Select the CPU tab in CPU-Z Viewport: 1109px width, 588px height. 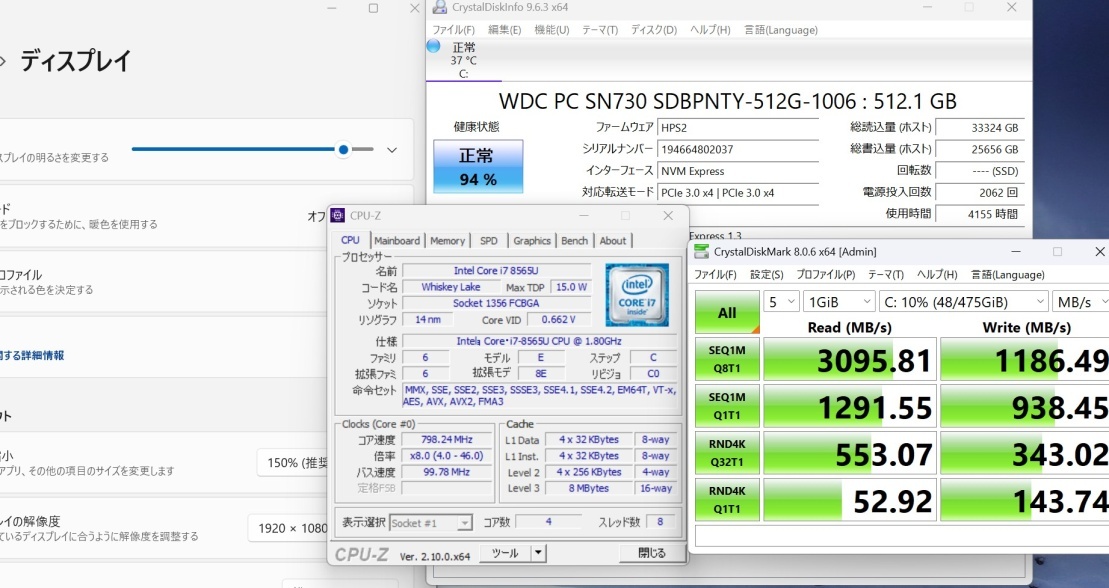pyautogui.click(x=350, y=240)
